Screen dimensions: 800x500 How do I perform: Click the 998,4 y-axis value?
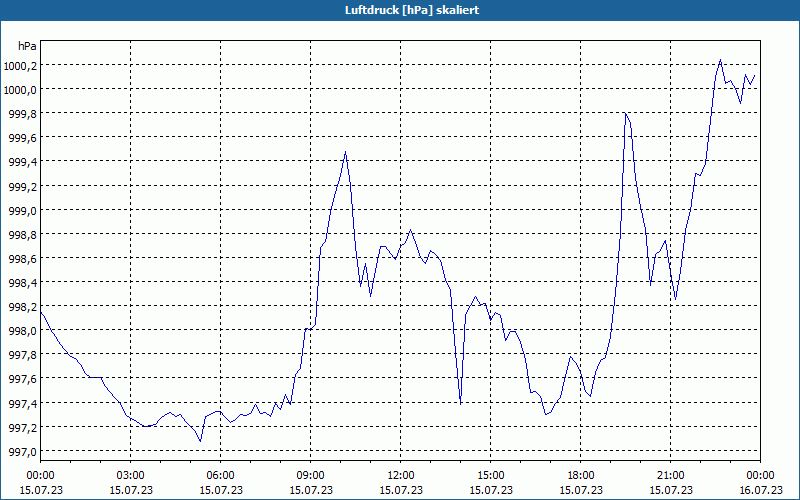point(23,283)
